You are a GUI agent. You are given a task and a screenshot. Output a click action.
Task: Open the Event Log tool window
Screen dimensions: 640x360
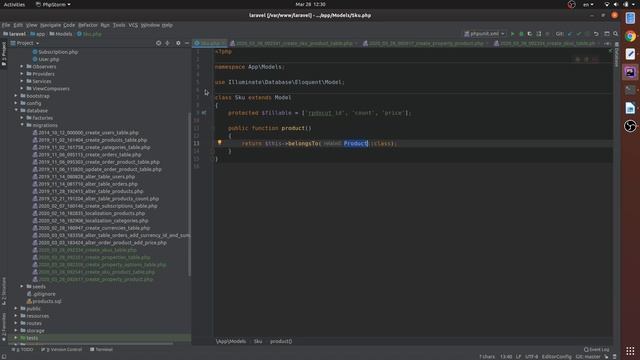(596, 350)
